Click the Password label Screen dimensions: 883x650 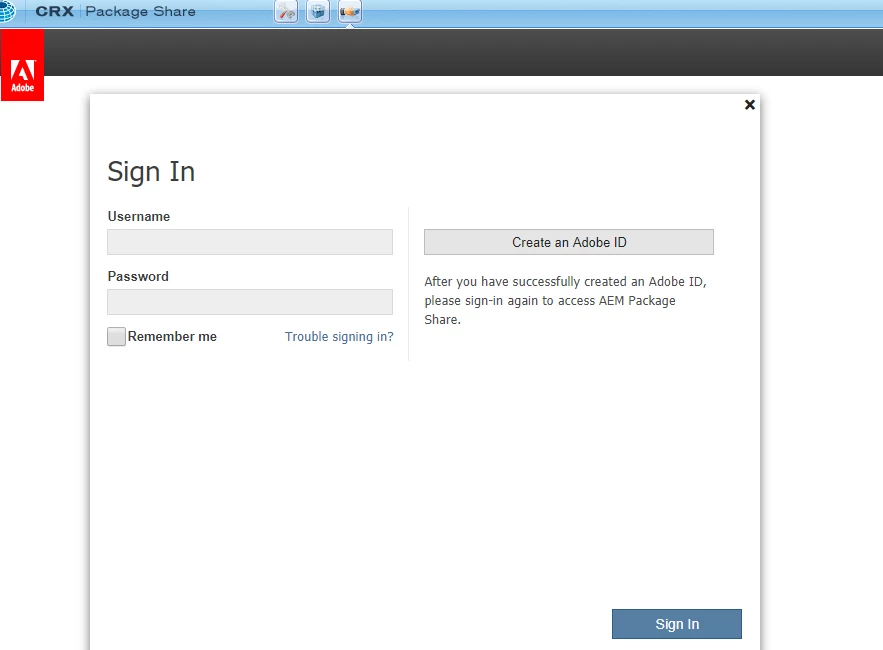click(x=138, y=277)
